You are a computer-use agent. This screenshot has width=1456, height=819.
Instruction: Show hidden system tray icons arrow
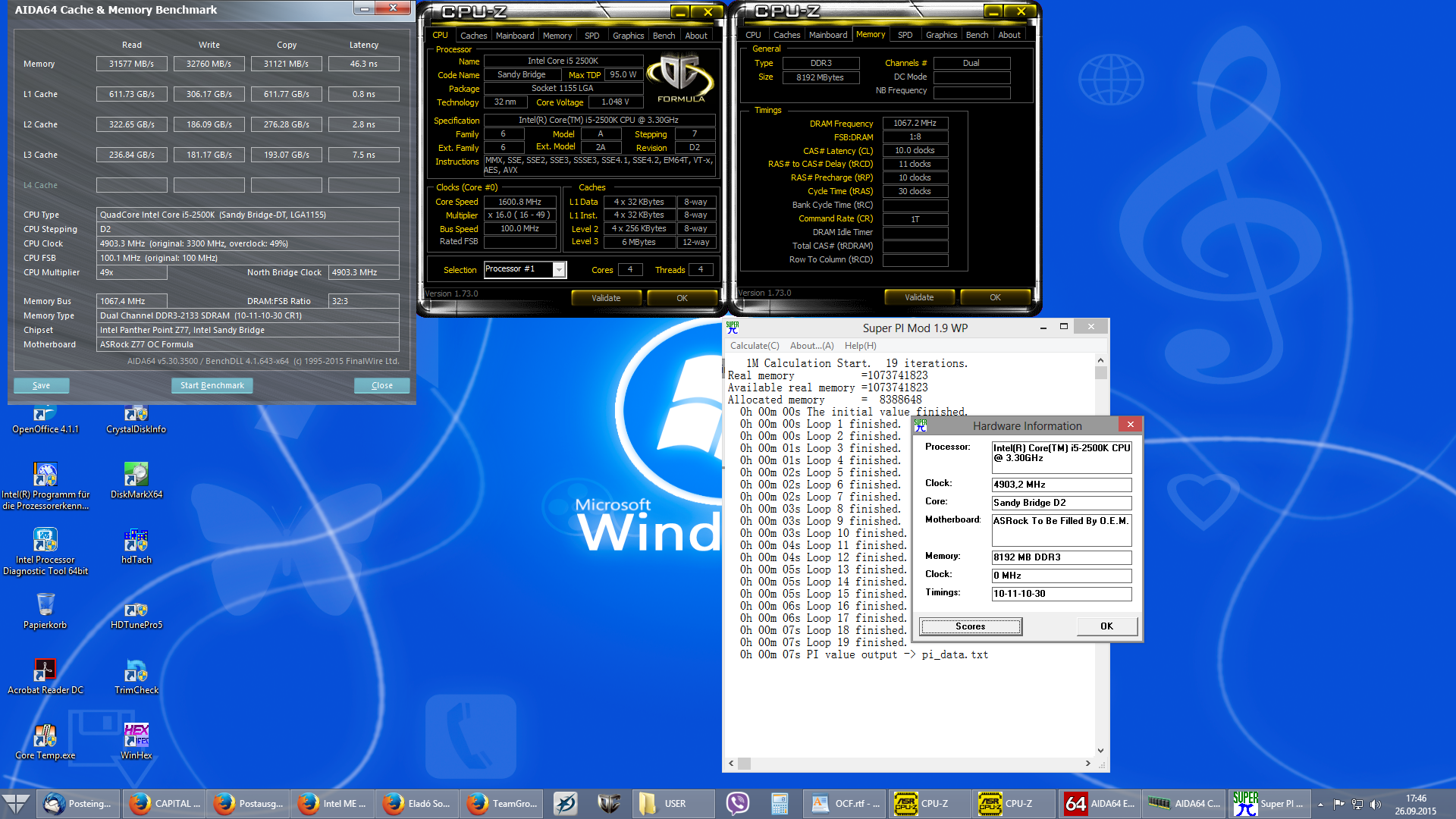pyautogui.click(x=1320, y=804)
